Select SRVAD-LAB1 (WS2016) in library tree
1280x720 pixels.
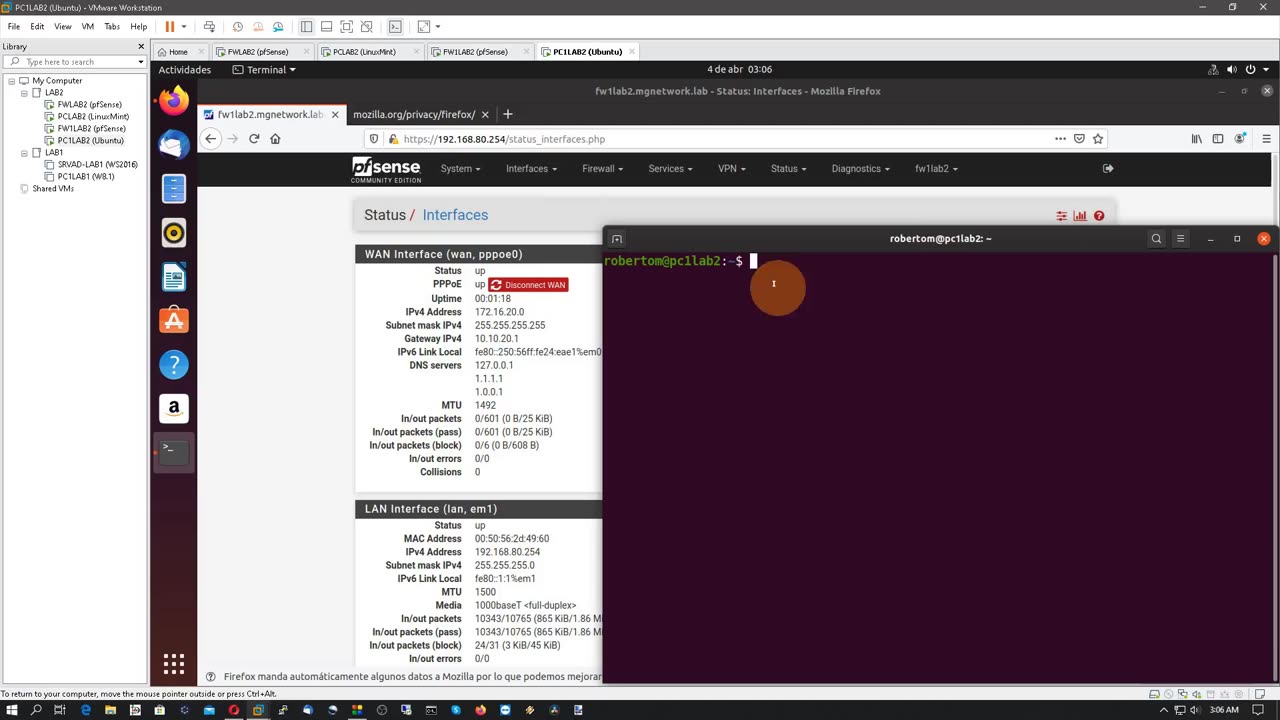[97, 165]
